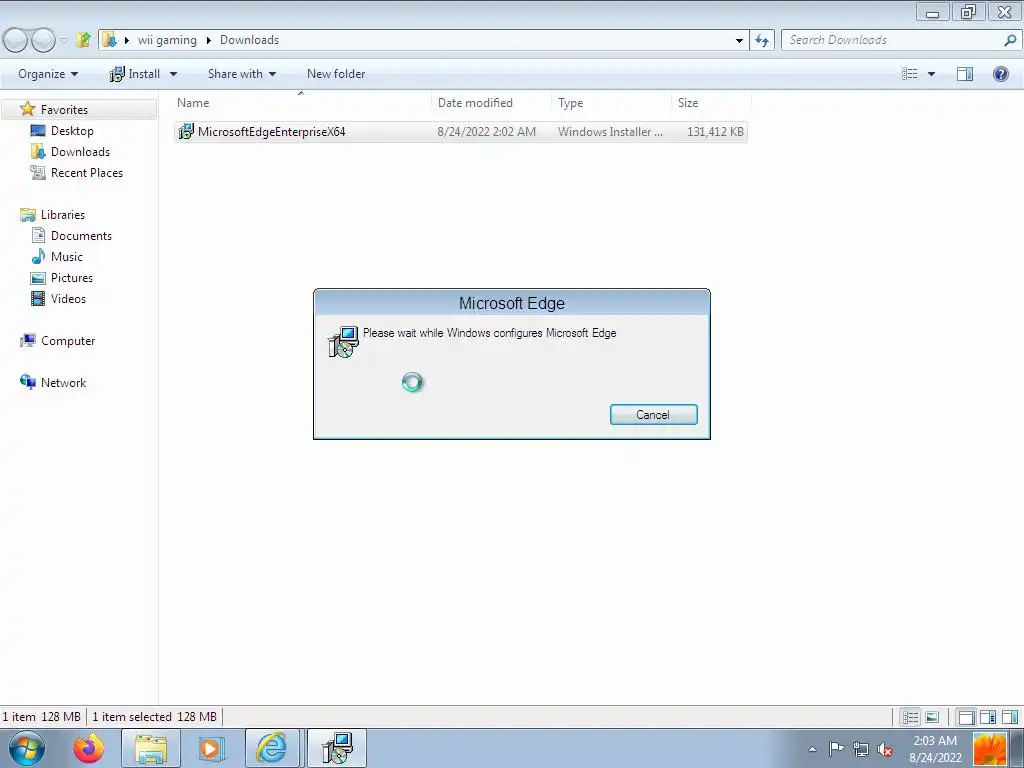Click the Downloads breadcrumb in address bar
This screenshot has width=1024, height=768.
tap(249, 40)
